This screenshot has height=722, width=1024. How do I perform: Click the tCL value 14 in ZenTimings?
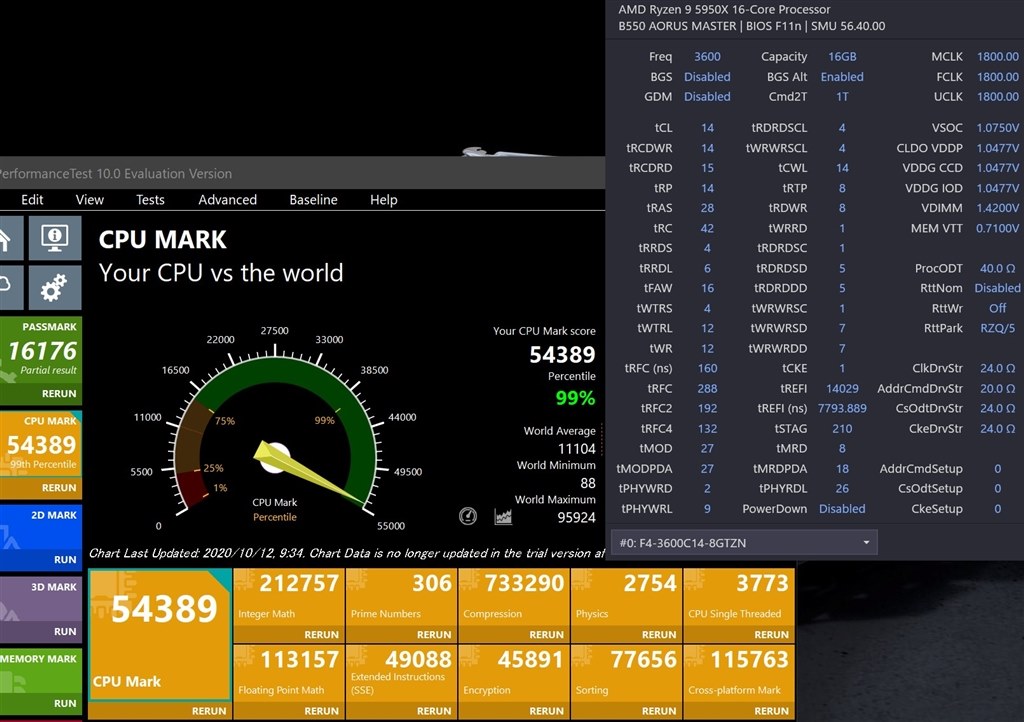point(707,128)
